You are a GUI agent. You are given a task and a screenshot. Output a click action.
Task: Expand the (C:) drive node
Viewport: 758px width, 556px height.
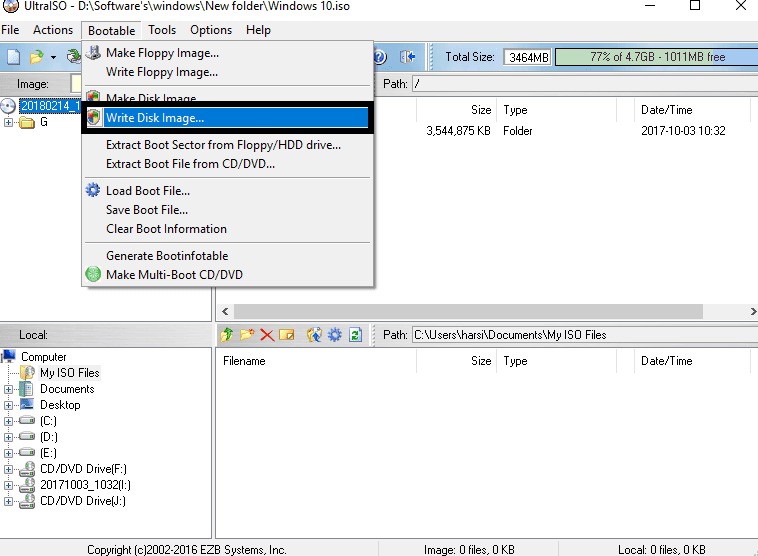8,421
